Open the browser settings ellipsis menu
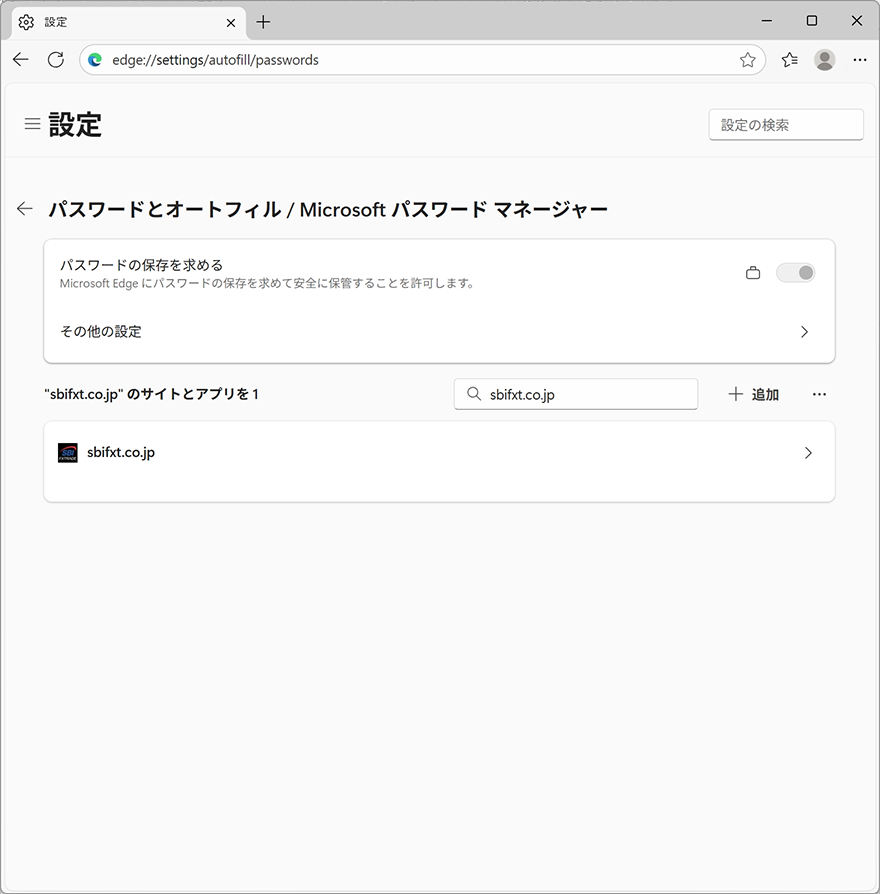Image resolution: width=880 pixels, height=894 pixels. pyautogui.click(x=860, y=60)
